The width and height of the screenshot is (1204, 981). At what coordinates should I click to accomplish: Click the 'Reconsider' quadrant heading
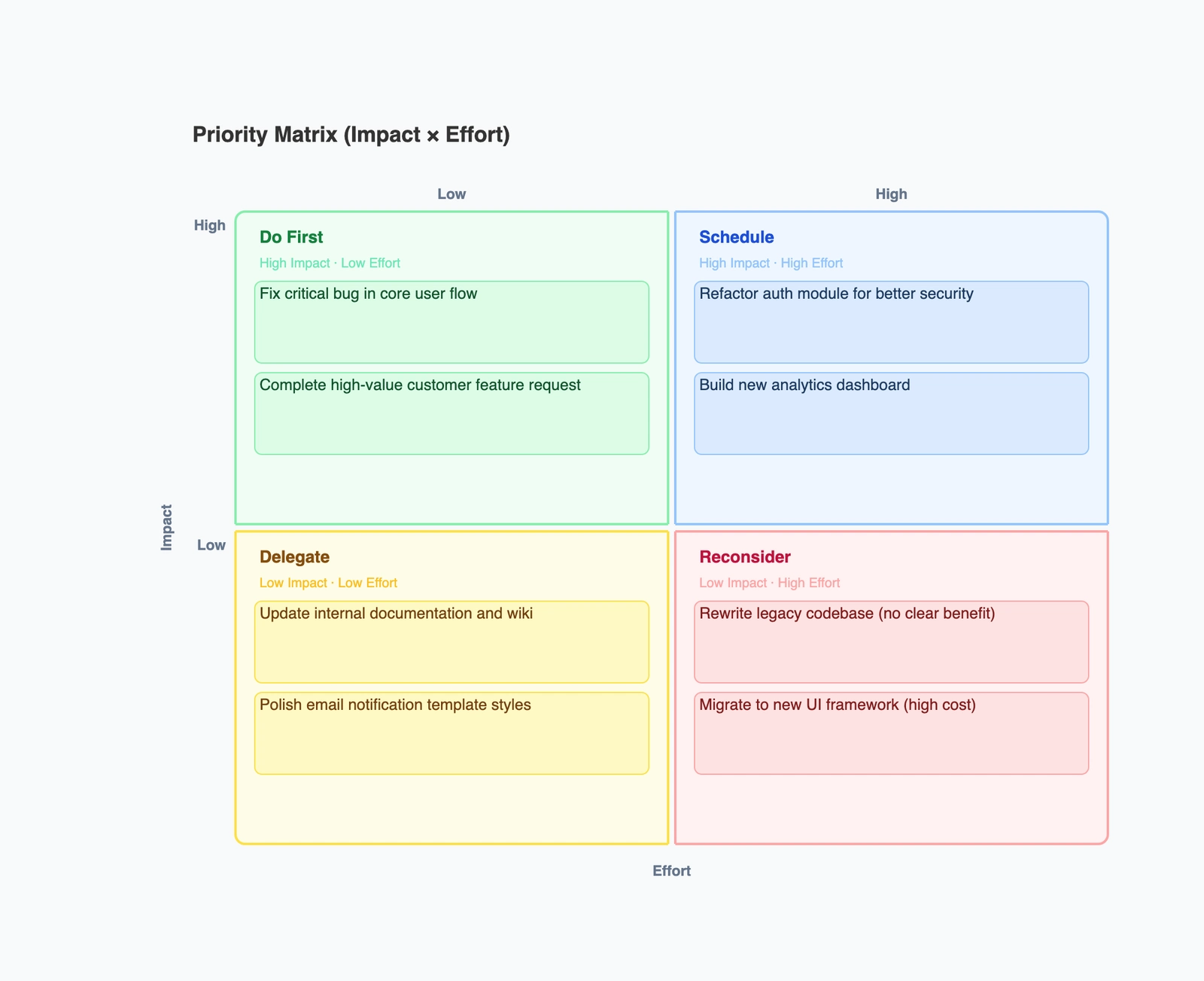(x=743, y=556)
